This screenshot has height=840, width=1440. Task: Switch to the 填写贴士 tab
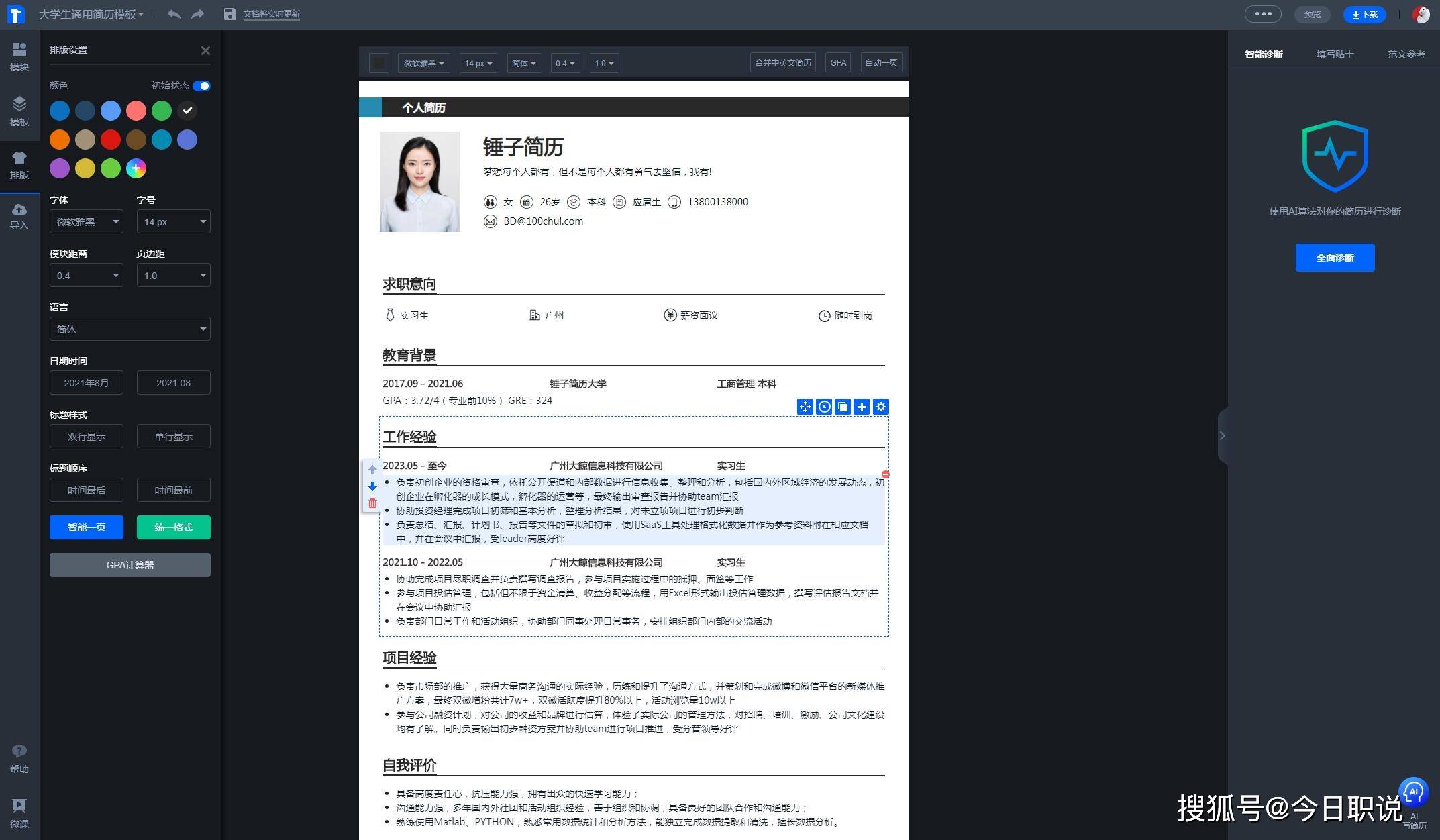click(1335, 54)
